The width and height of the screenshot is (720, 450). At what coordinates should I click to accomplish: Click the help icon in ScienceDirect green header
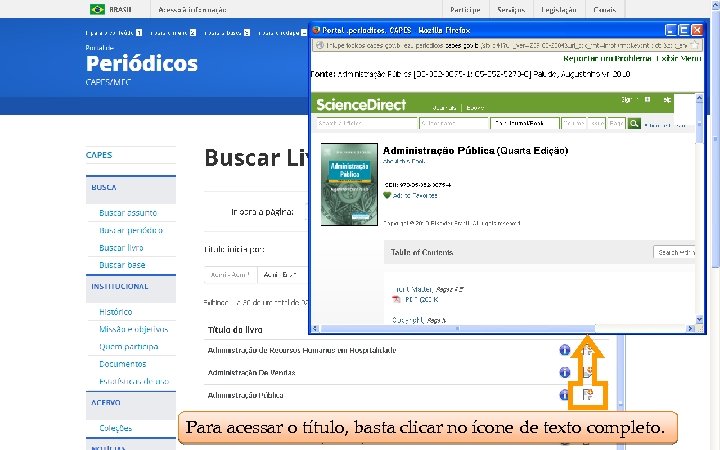pyautogui.click(x=667, y=100)
